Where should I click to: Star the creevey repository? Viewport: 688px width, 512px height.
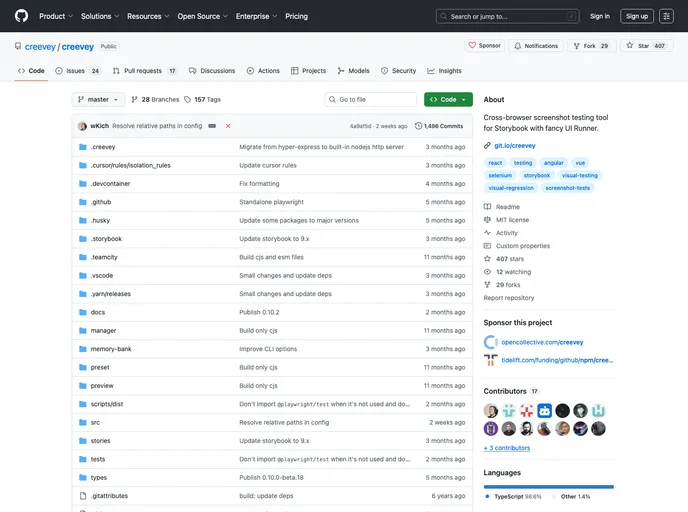(645, 46)
